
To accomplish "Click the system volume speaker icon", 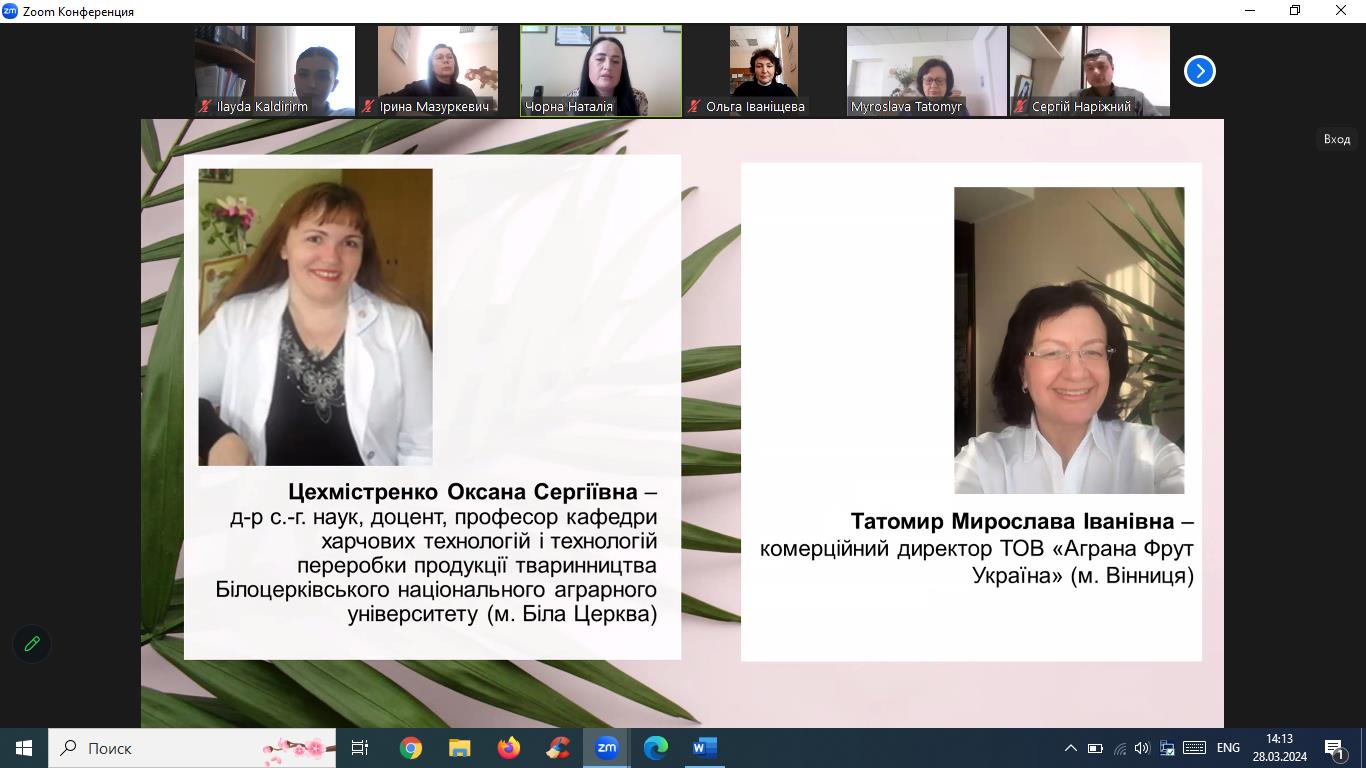I will click(1142, 748).
